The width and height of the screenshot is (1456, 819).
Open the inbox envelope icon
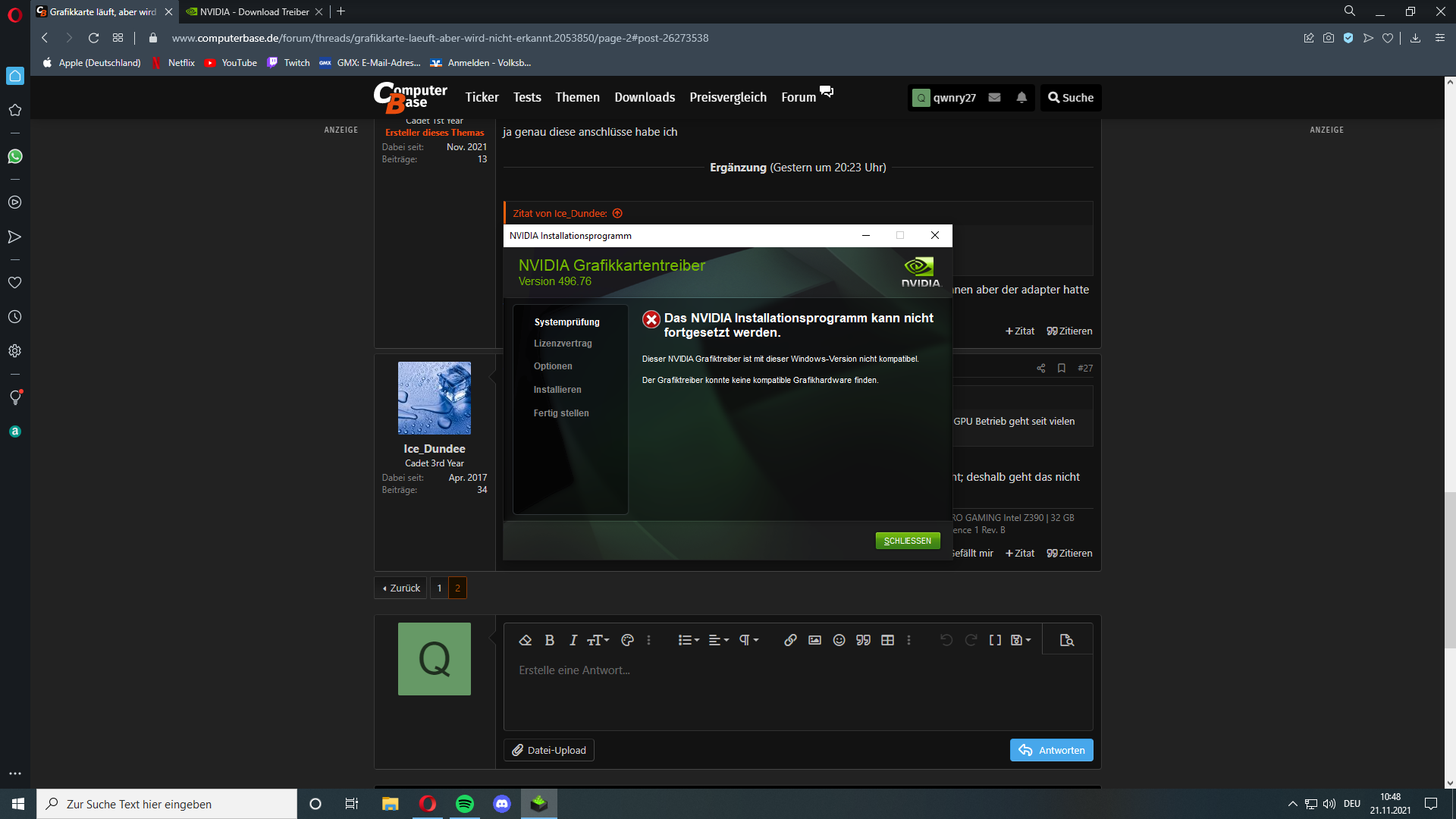[995, 97]
